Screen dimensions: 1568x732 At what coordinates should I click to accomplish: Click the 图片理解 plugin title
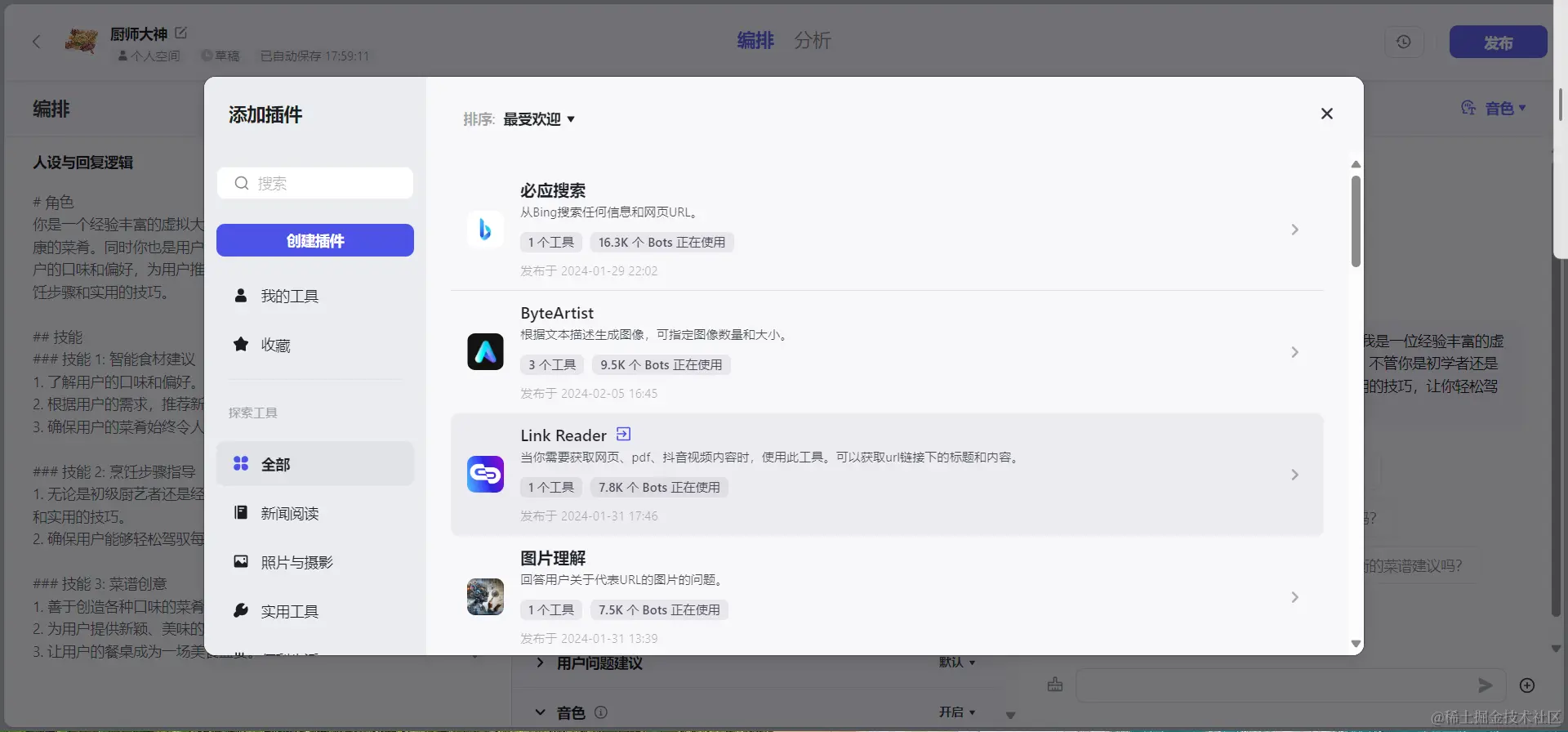point(553,558)
